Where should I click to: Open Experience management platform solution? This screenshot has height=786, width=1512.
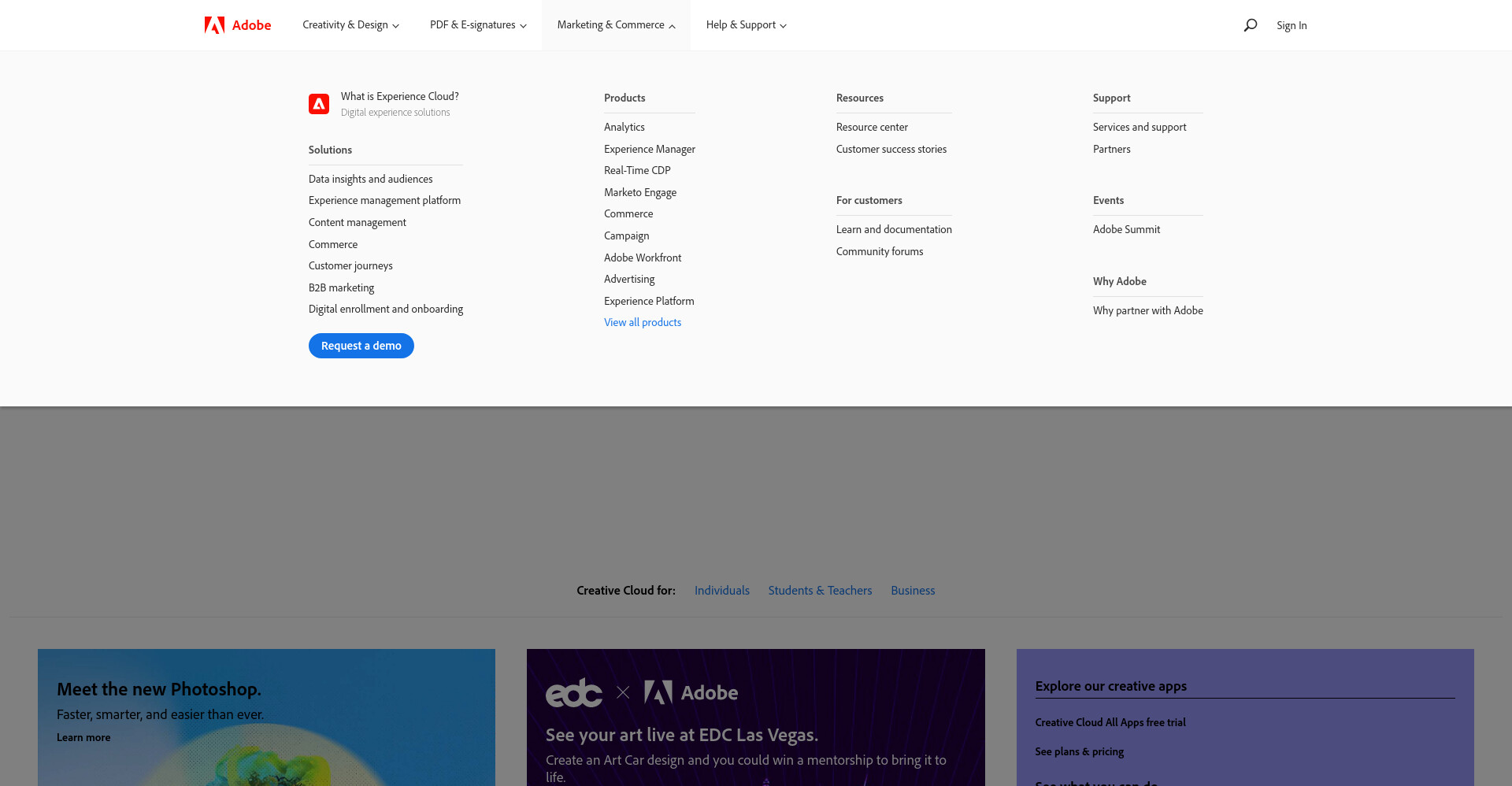[x=384, y=200]
